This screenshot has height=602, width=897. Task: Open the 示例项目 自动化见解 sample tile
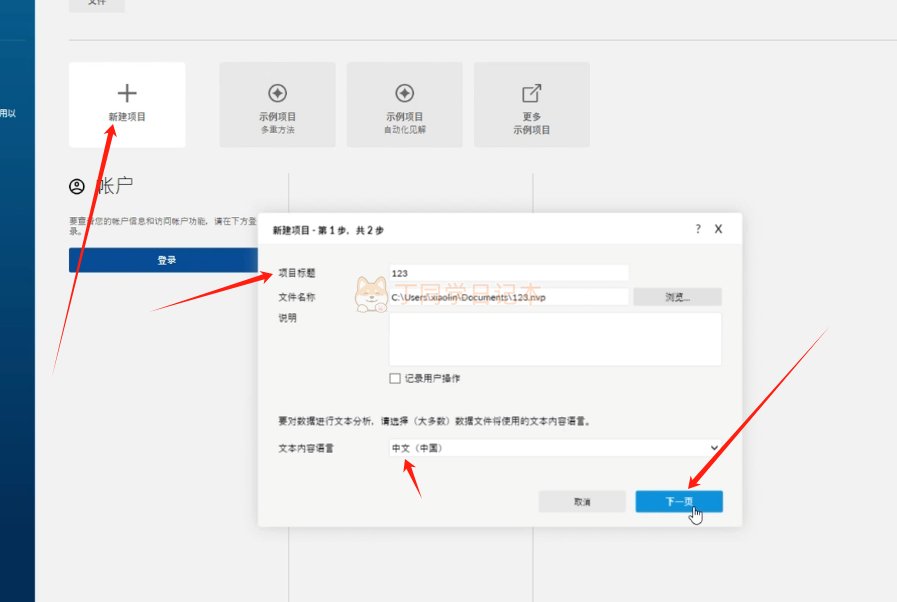pyautogui.click(x=404, y=105)
